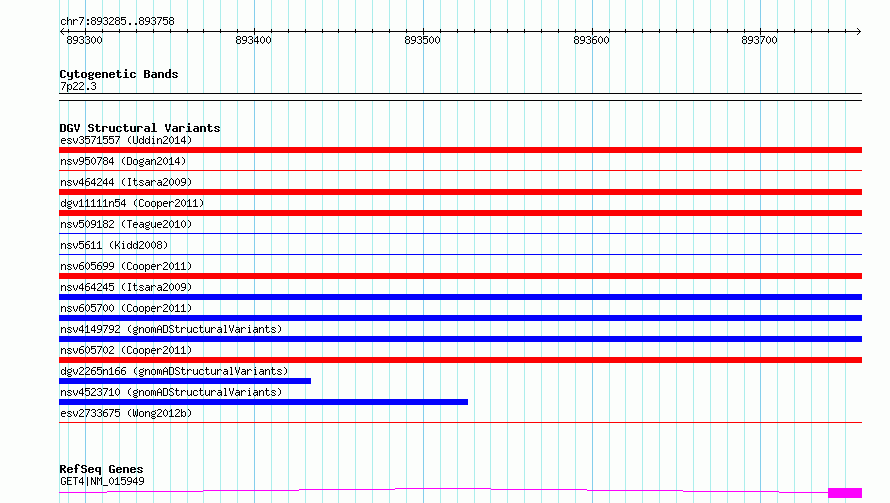The image size is (890, 503).
Task: Click the red bar under nsv605699
Action: 460,276
